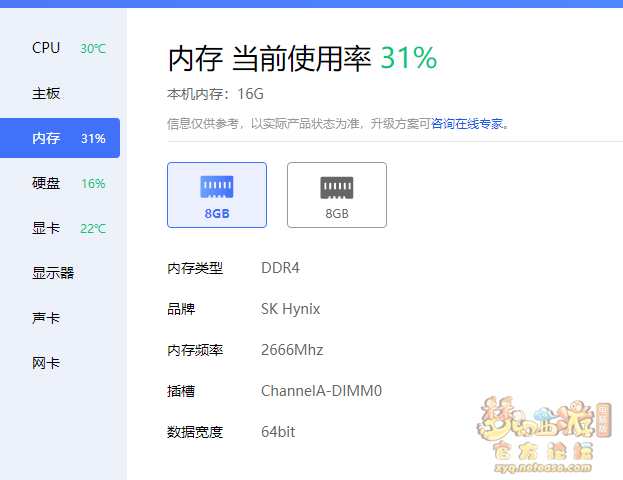Screen dimensions: 623x480
Task: Click the green 31% usage heading
Action: 409,58
